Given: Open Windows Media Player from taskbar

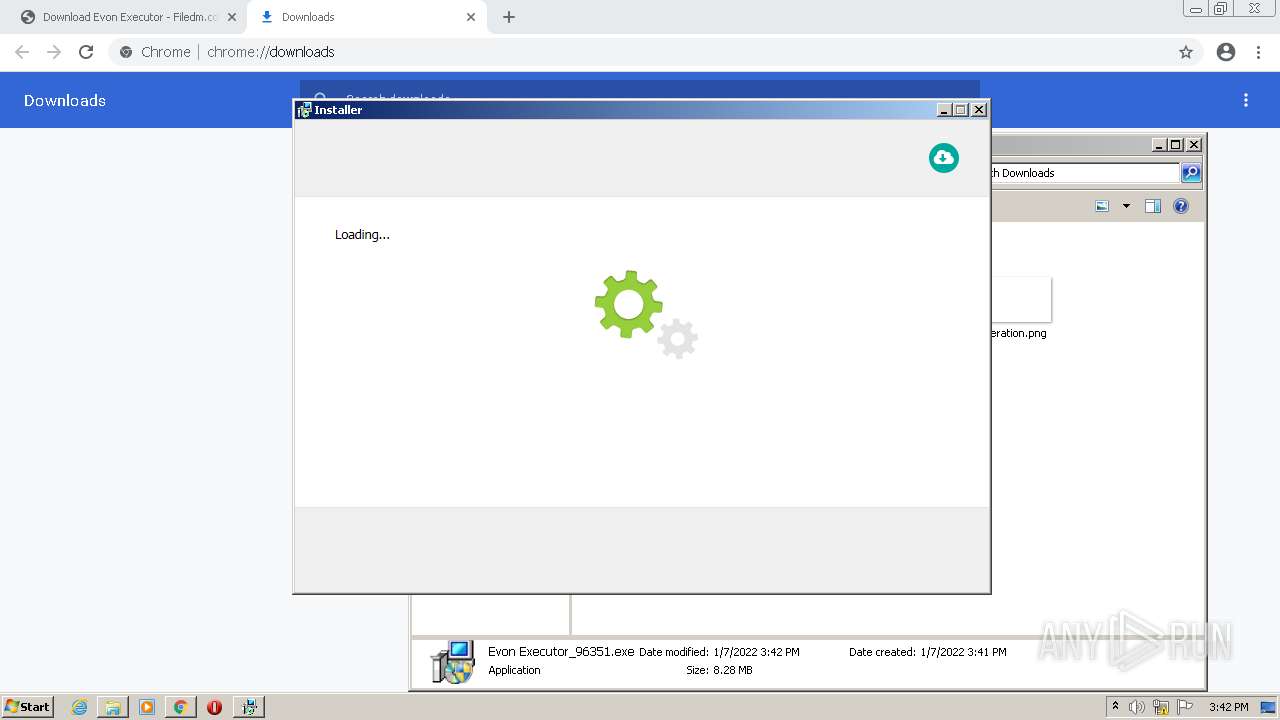Looking at the screenshot, I should (x=147, y=707).
